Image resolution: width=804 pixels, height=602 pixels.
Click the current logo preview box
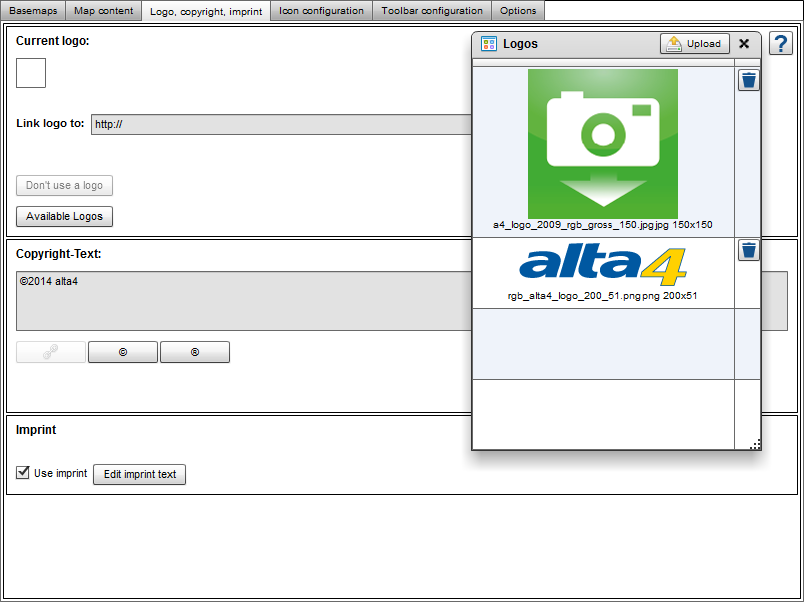[31, 73]
